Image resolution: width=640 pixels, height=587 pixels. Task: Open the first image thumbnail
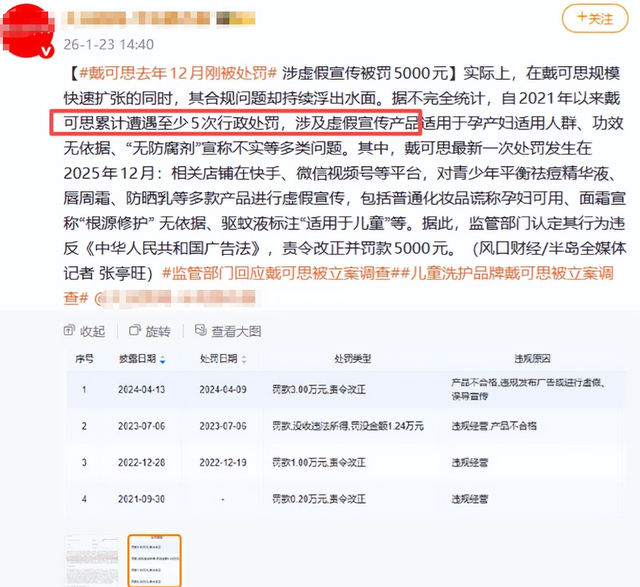[x=91, y=560]
